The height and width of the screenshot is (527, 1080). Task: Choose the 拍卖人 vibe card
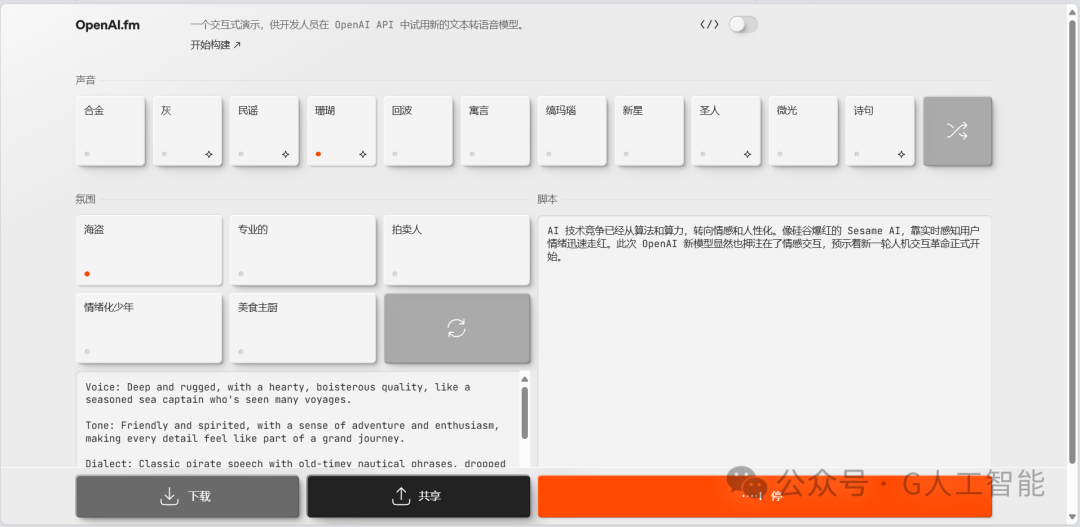pyautogui.click(x=457, y=250)
